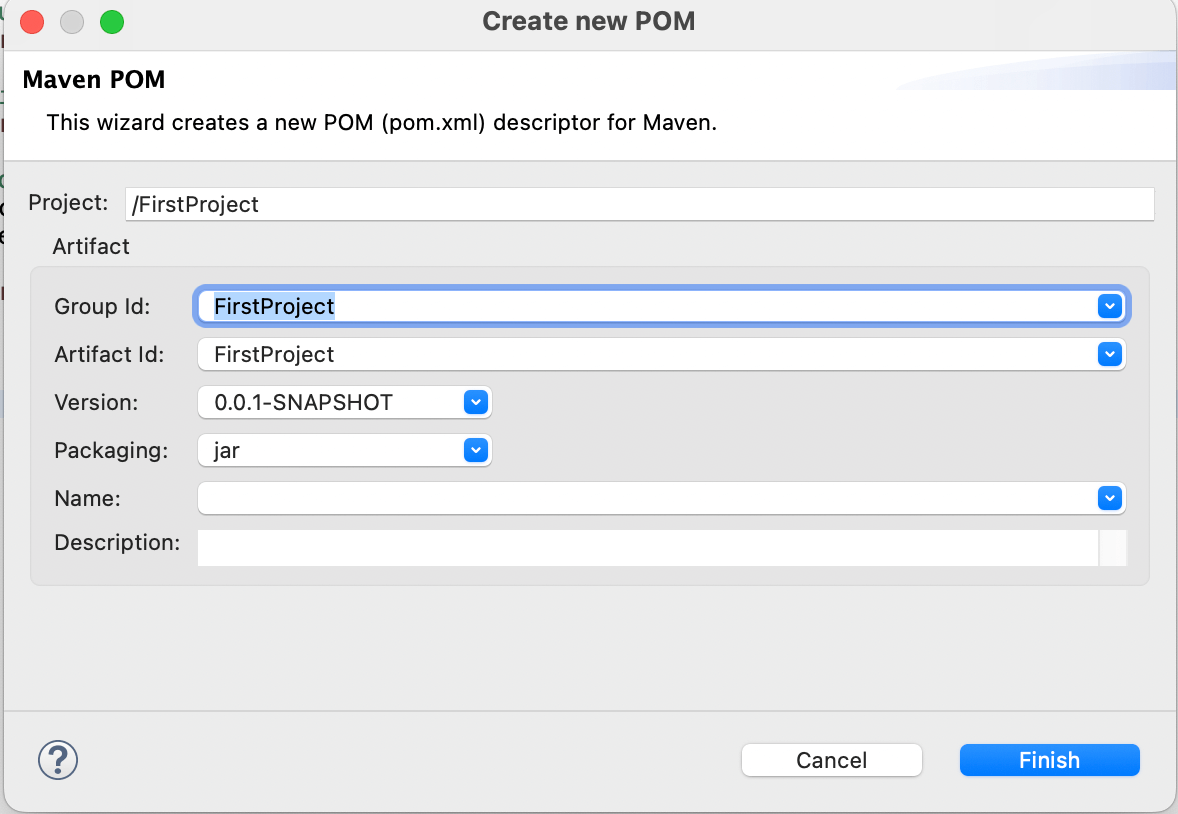Click the Finish button
Screen dimensions: 1178x814
tap(1049, 760)
